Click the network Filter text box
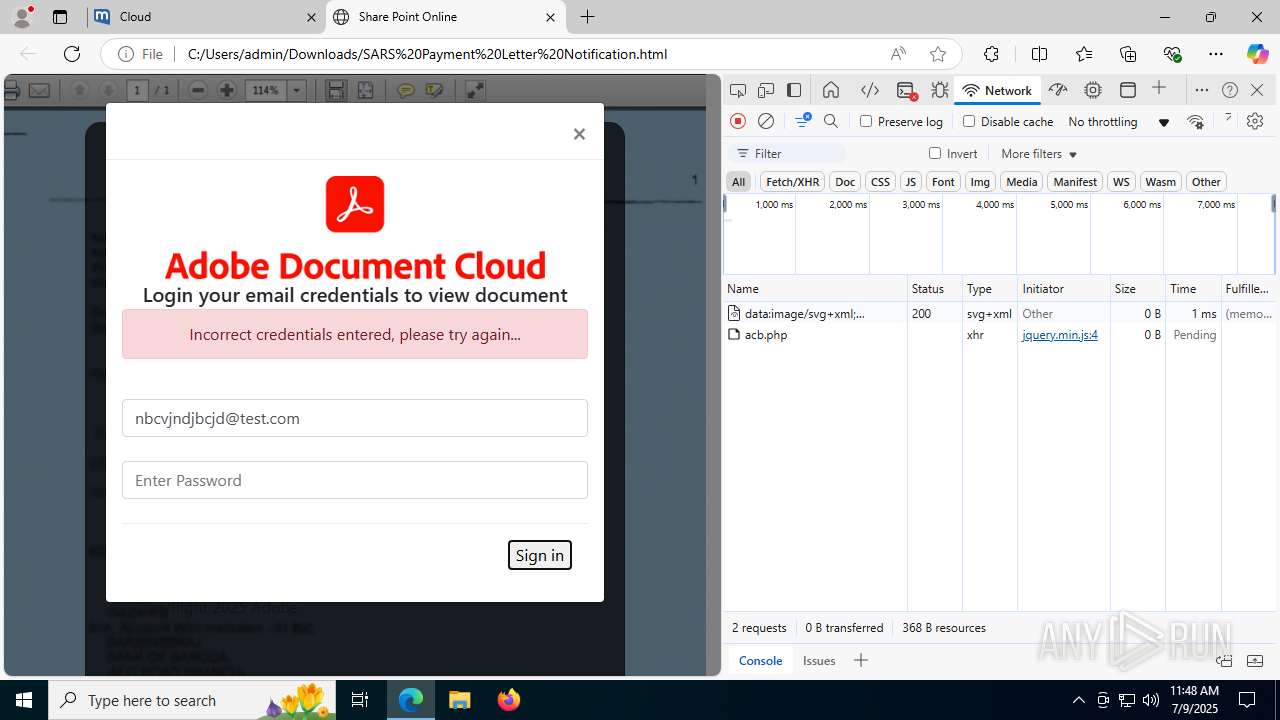The height and width of the screenshot is (720, 1280). [x=788, y=153]
